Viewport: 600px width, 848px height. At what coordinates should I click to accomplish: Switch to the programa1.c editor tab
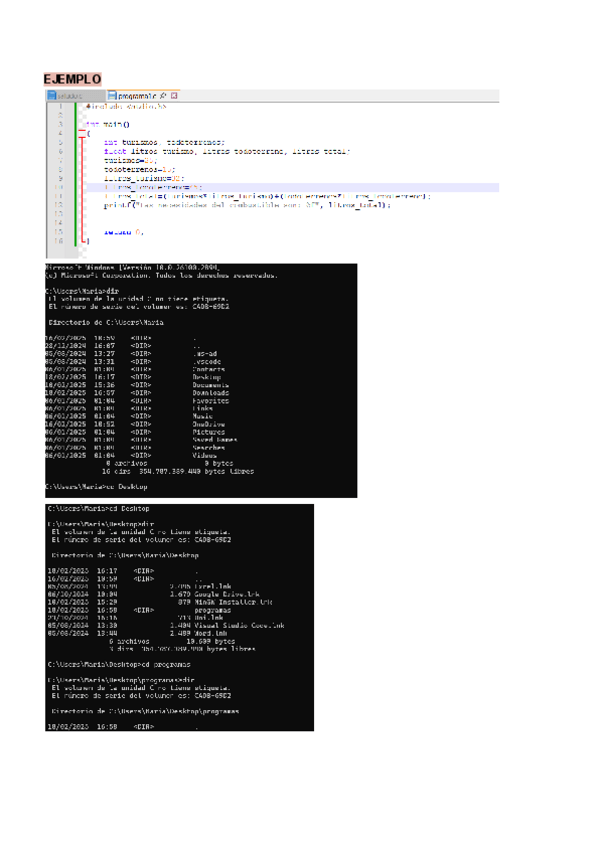(143, 96)
